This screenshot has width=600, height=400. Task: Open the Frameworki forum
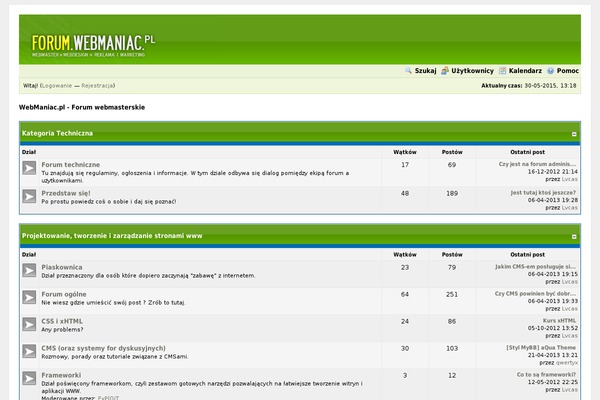click(61, 375)
